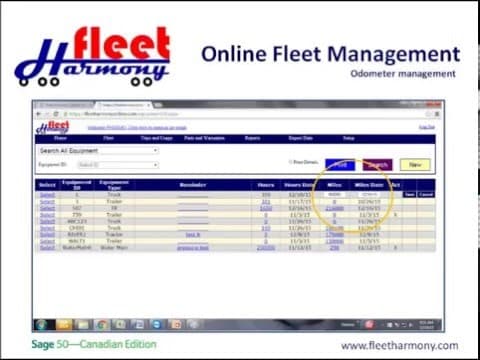Open the 1050 hours link
Viewport: 480px width, 360px height.
click(266, 208)
